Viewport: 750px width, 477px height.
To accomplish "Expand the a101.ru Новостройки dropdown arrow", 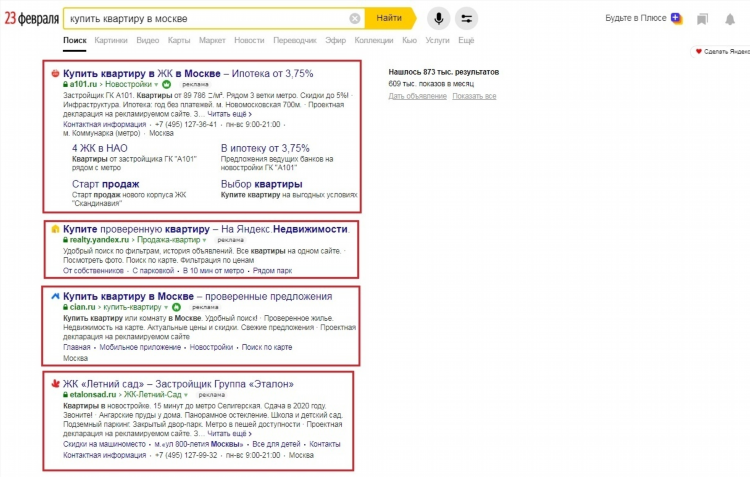I will tap(156, 85).
